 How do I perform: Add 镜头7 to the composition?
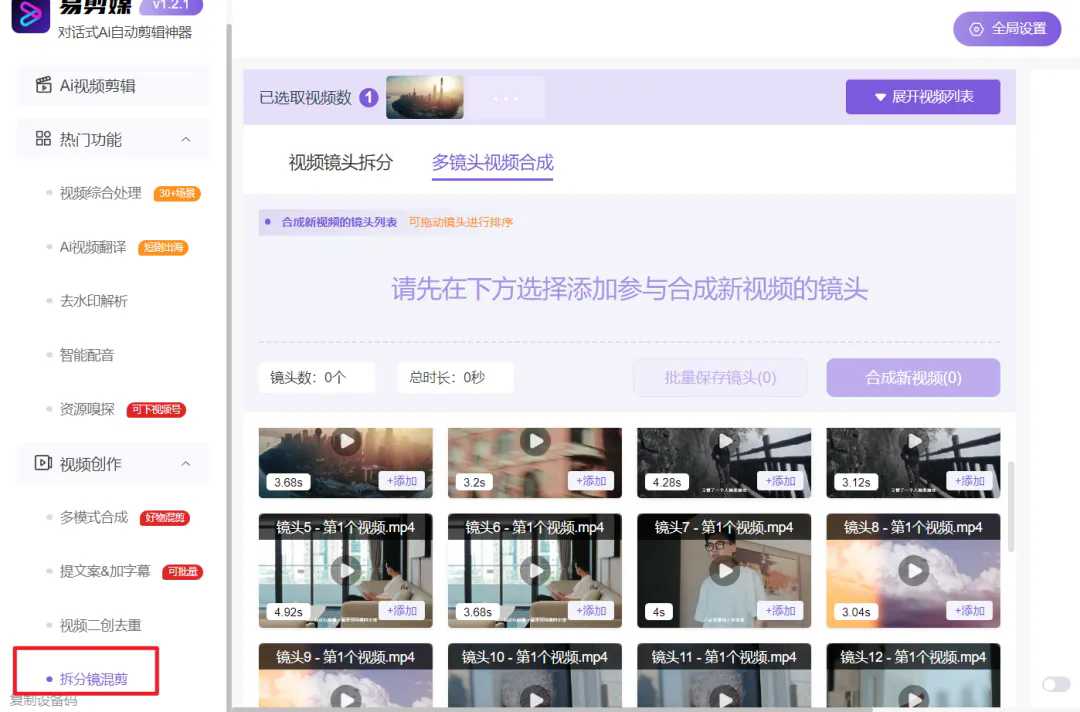780,611
